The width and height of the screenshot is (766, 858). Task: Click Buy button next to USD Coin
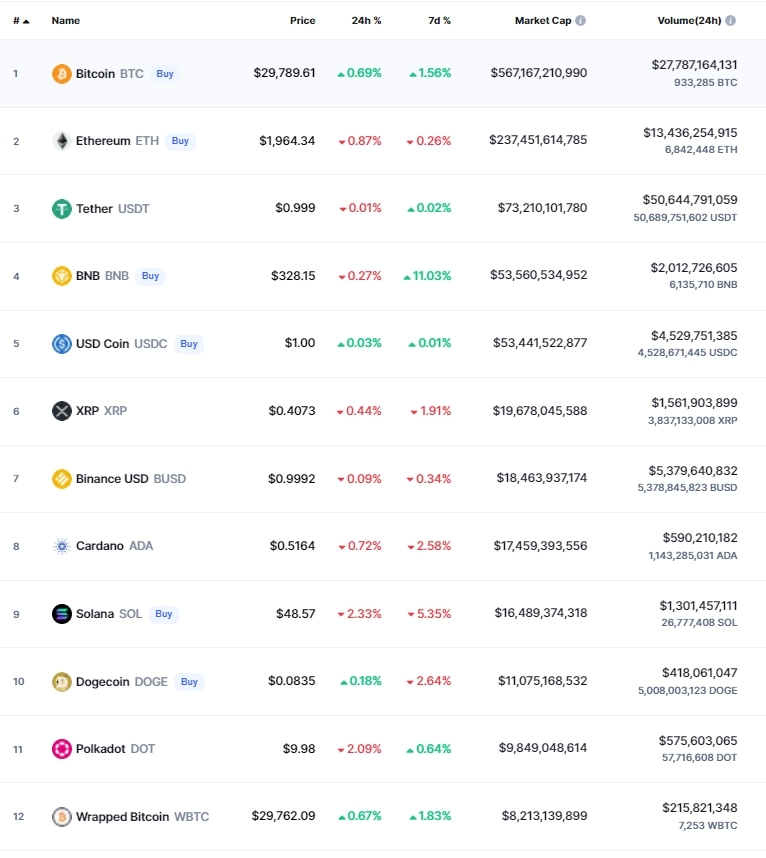189,344
